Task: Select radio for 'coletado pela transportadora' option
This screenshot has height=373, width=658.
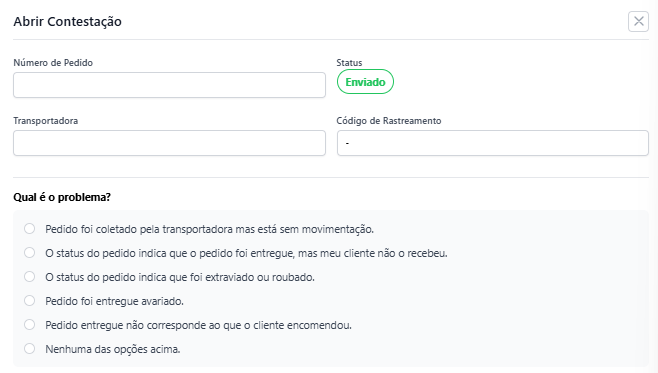Action: (x=29, y=229)
